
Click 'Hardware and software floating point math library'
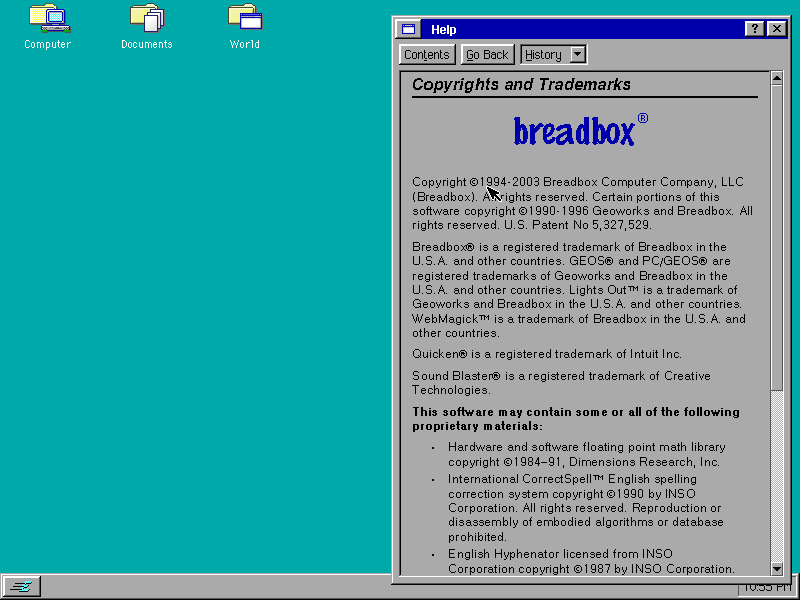click(587, 447)
